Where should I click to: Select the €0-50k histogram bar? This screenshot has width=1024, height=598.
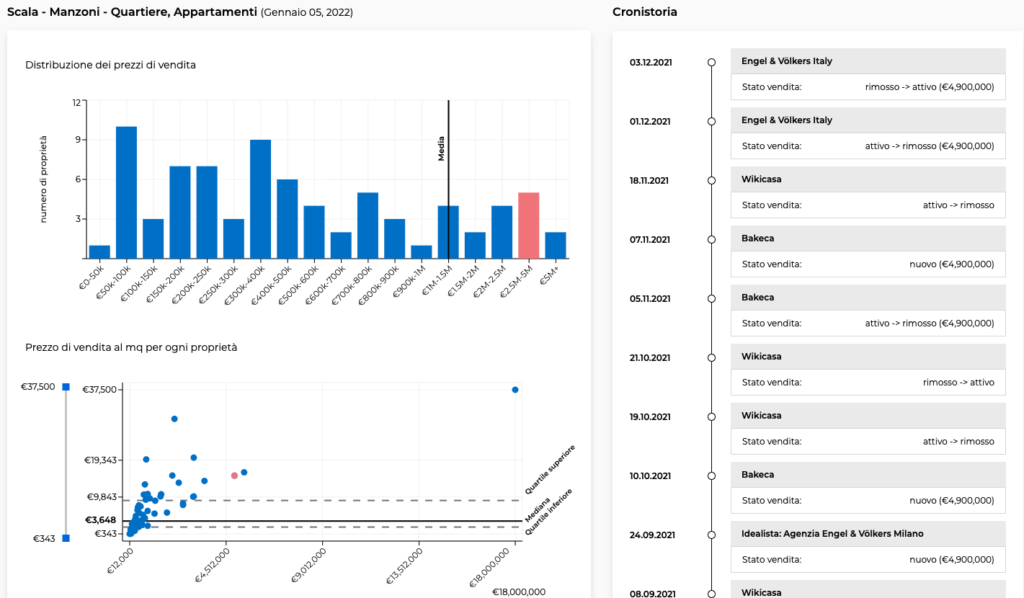pyautogui.click(x=99, y=252)
